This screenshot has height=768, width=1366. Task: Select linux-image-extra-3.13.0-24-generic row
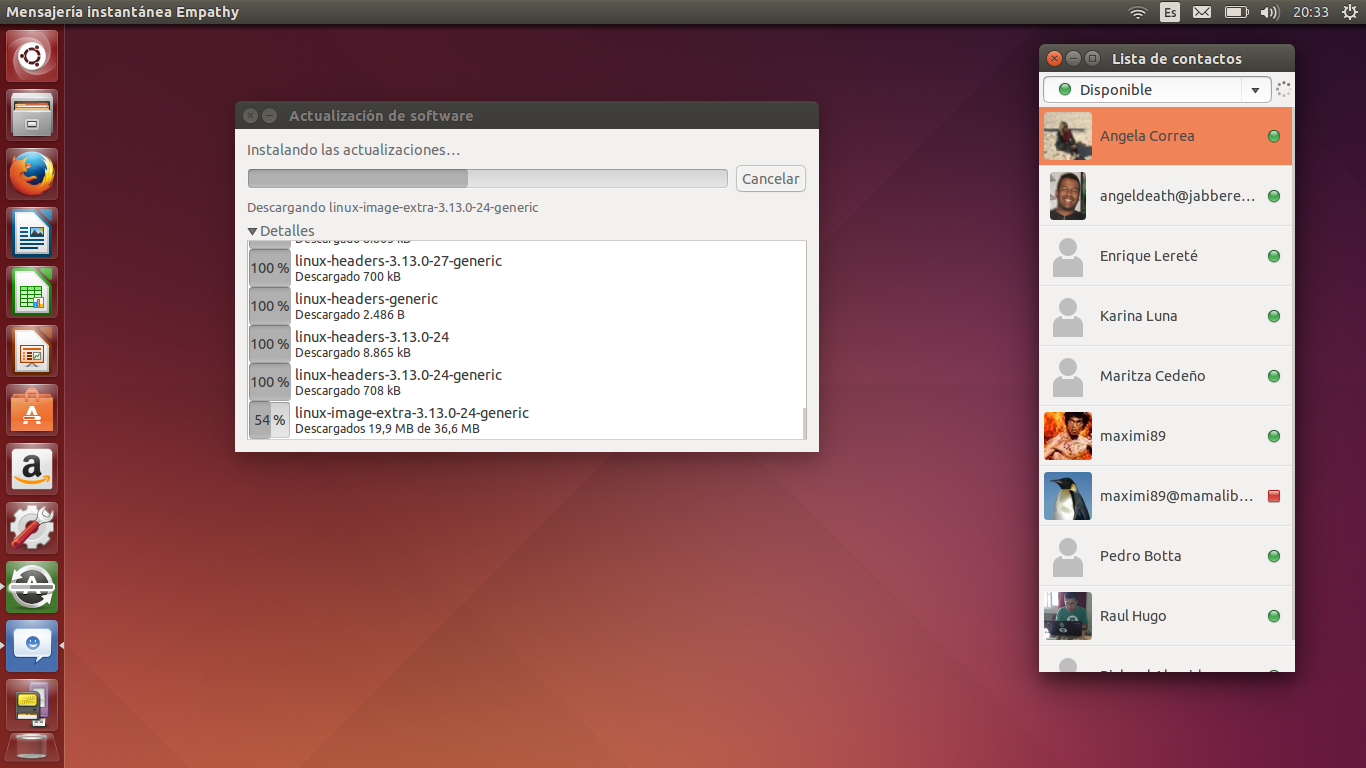tap(525, 420)
